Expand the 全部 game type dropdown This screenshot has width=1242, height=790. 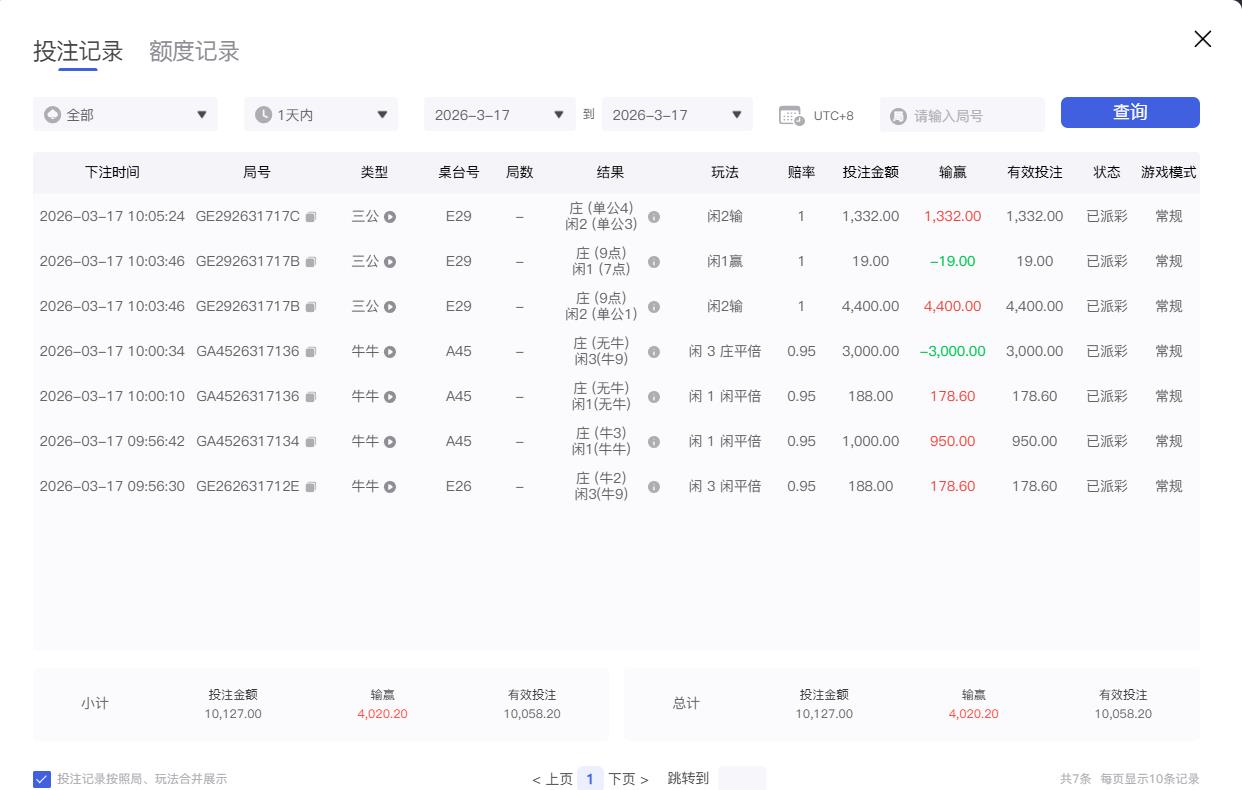click(125, 115)
